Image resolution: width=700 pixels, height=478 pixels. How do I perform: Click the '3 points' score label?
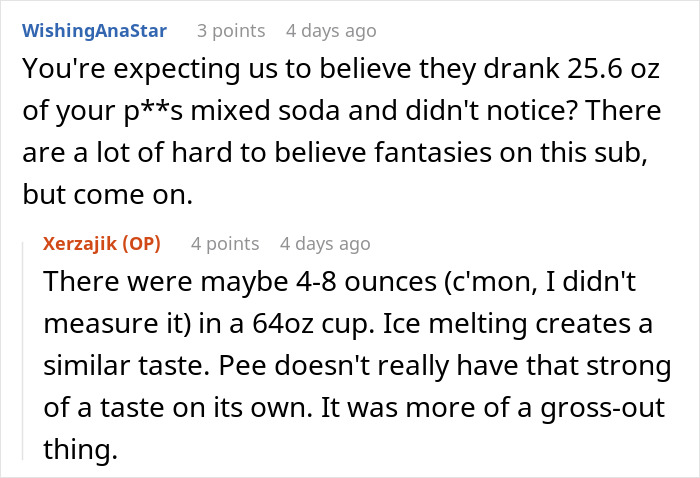tap(230, 30)
